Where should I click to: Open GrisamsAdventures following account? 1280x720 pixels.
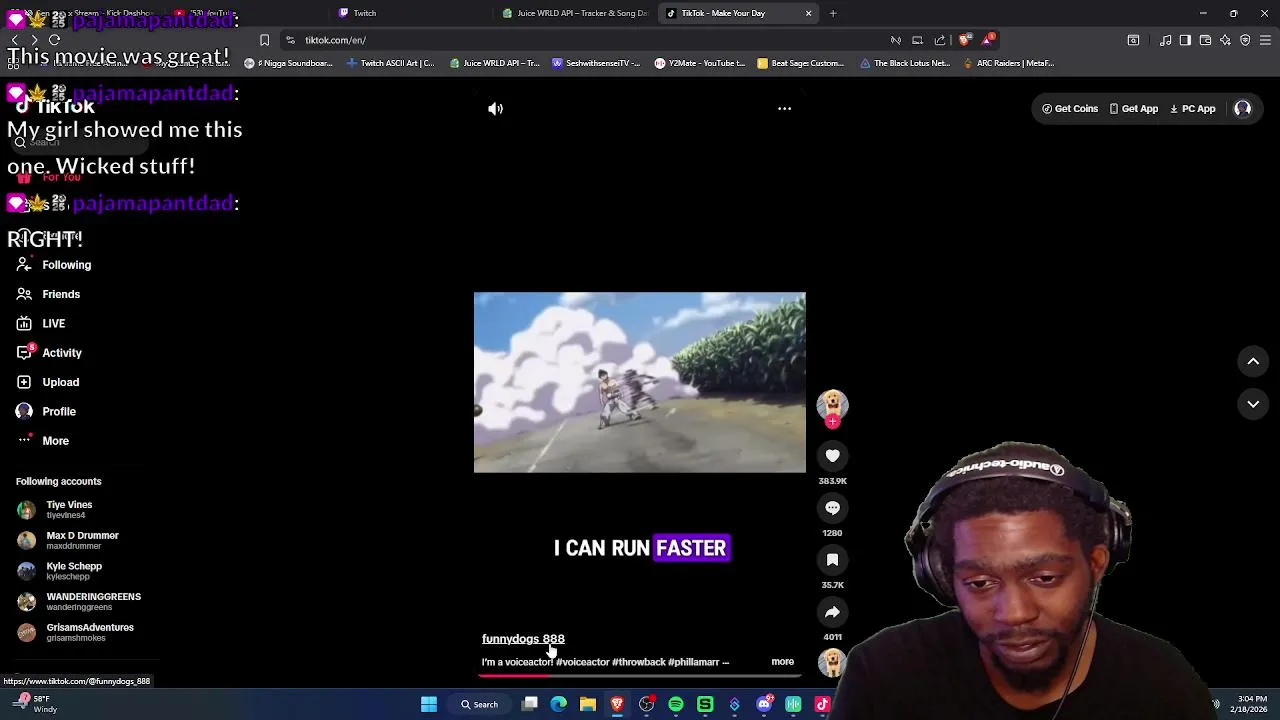75,632
